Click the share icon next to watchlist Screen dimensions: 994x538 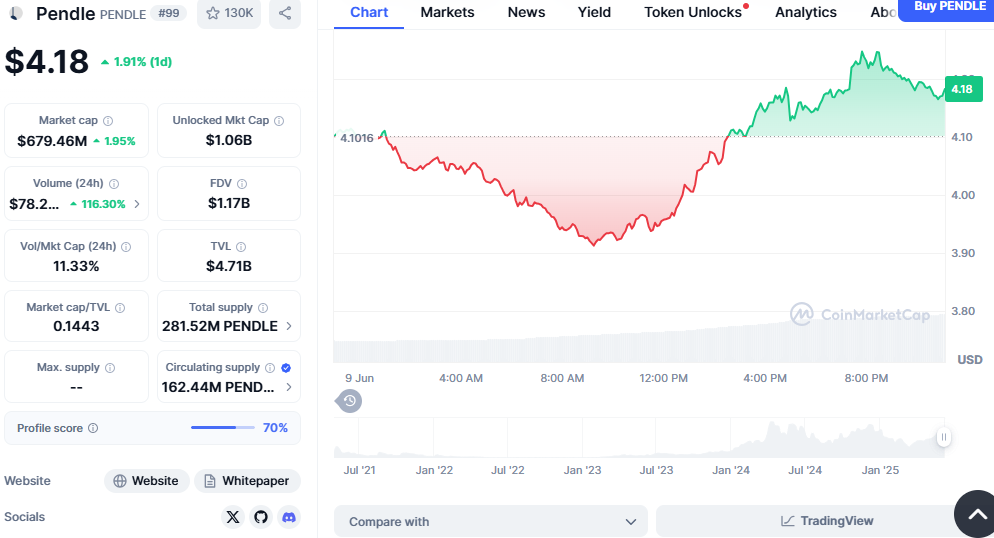coord(285,14)
